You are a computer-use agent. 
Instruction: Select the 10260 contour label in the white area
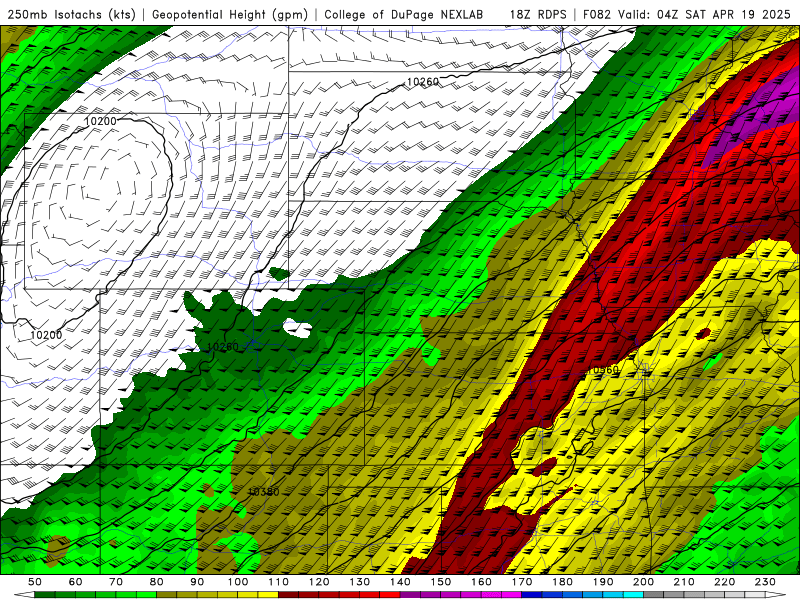422,82
